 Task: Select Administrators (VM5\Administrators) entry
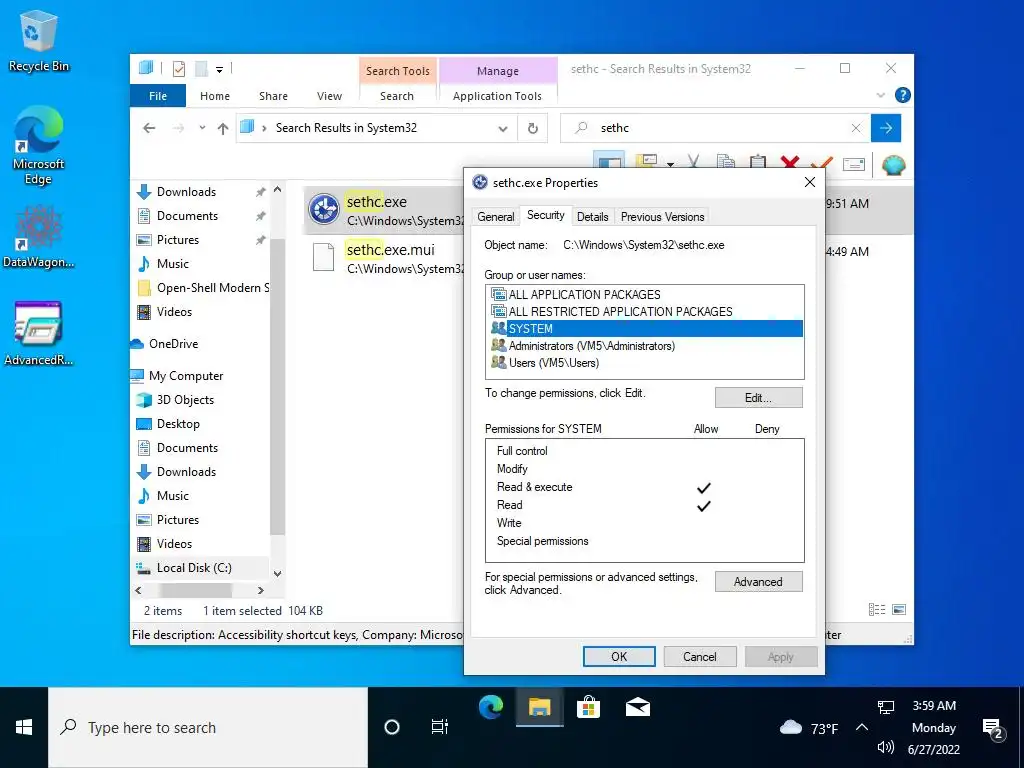point(591,345)
